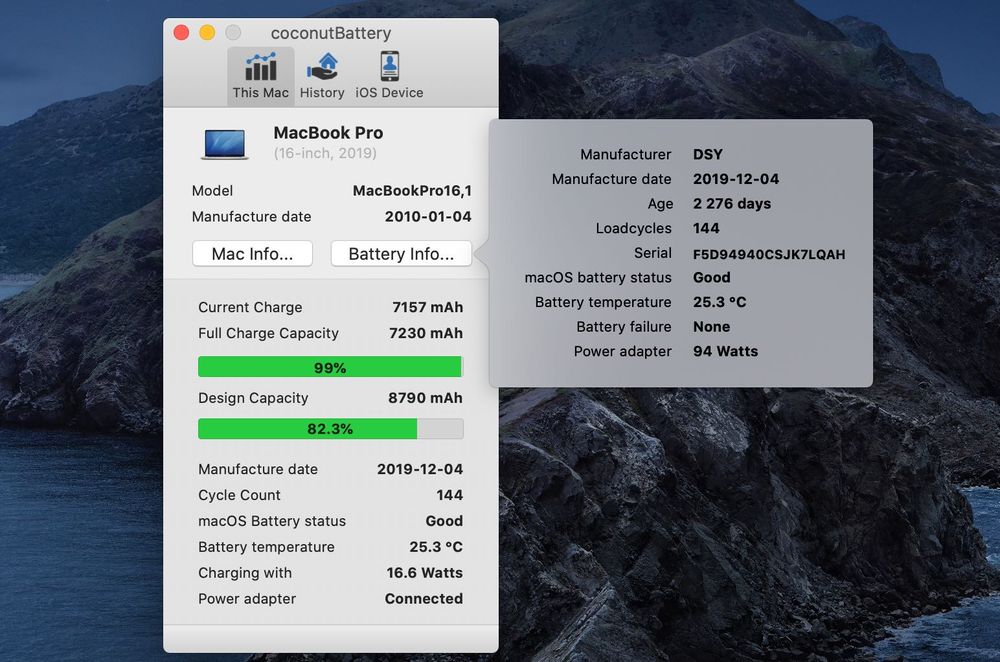This screenshot has height=662, width=1000.
Task: Click the MacBook Pro laptop icon
Action: [x=224, y=144]
